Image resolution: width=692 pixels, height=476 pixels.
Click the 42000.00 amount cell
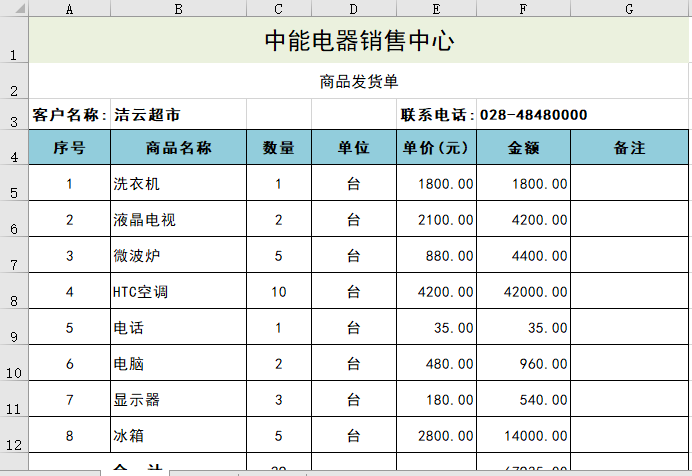coord(523,292)
